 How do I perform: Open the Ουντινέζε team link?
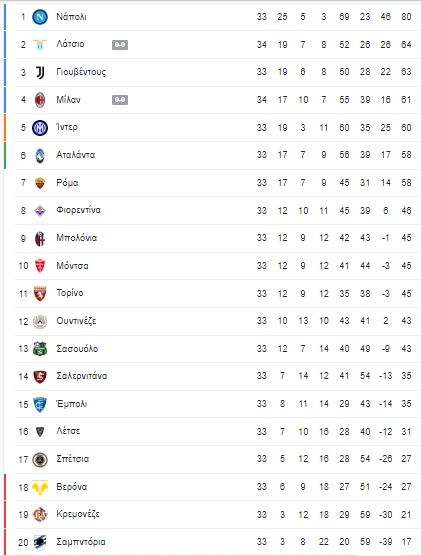tap(76, 321)
